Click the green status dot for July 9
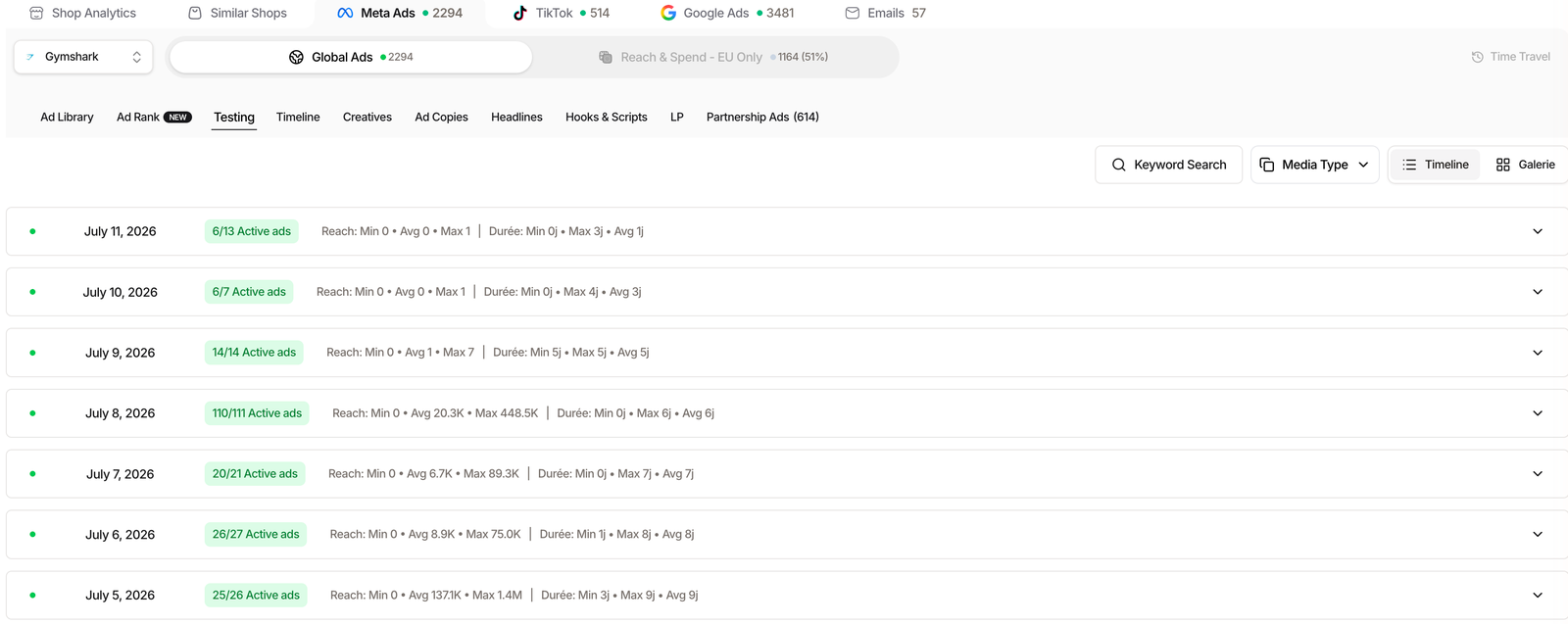Image resolution: width=1568 pixels, height=624 pixels. click(x=32, y=353)
